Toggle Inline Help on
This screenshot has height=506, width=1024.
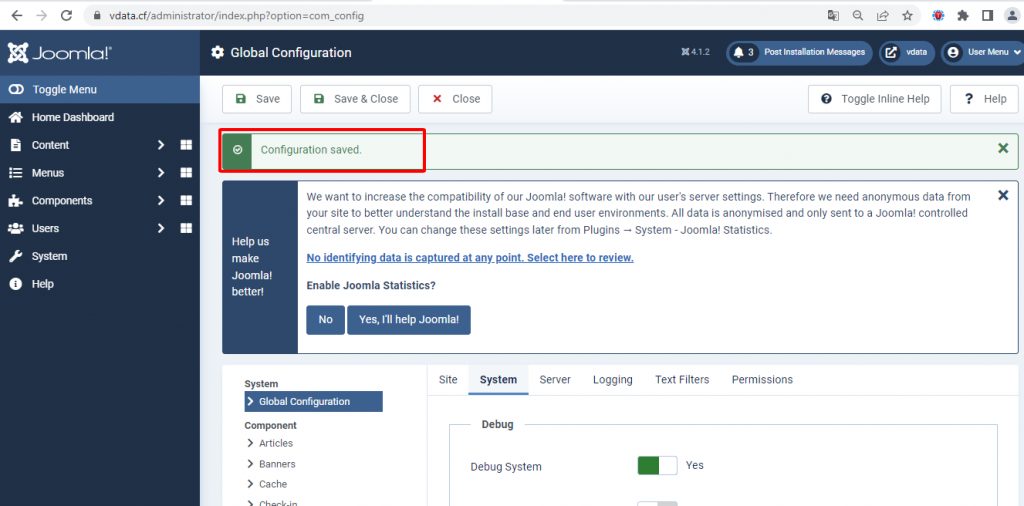click(x=875, y=99)
